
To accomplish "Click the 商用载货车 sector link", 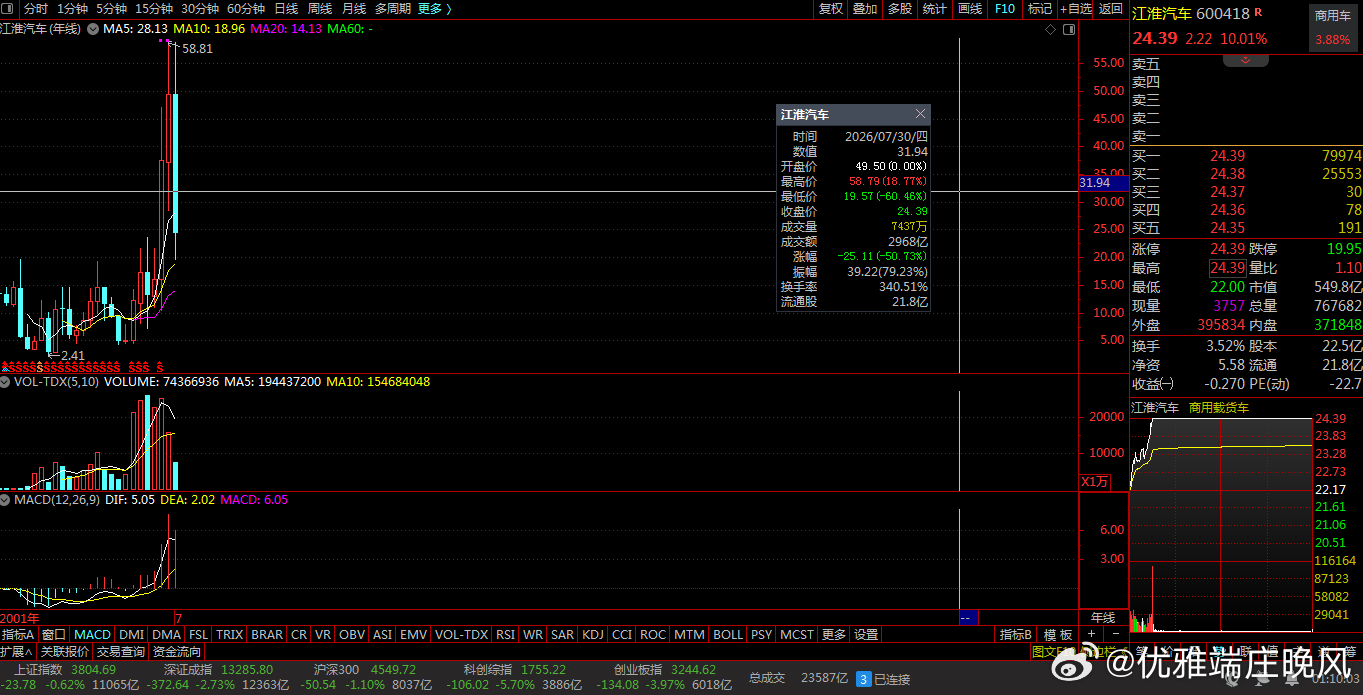I will (x=1219, y=408).
